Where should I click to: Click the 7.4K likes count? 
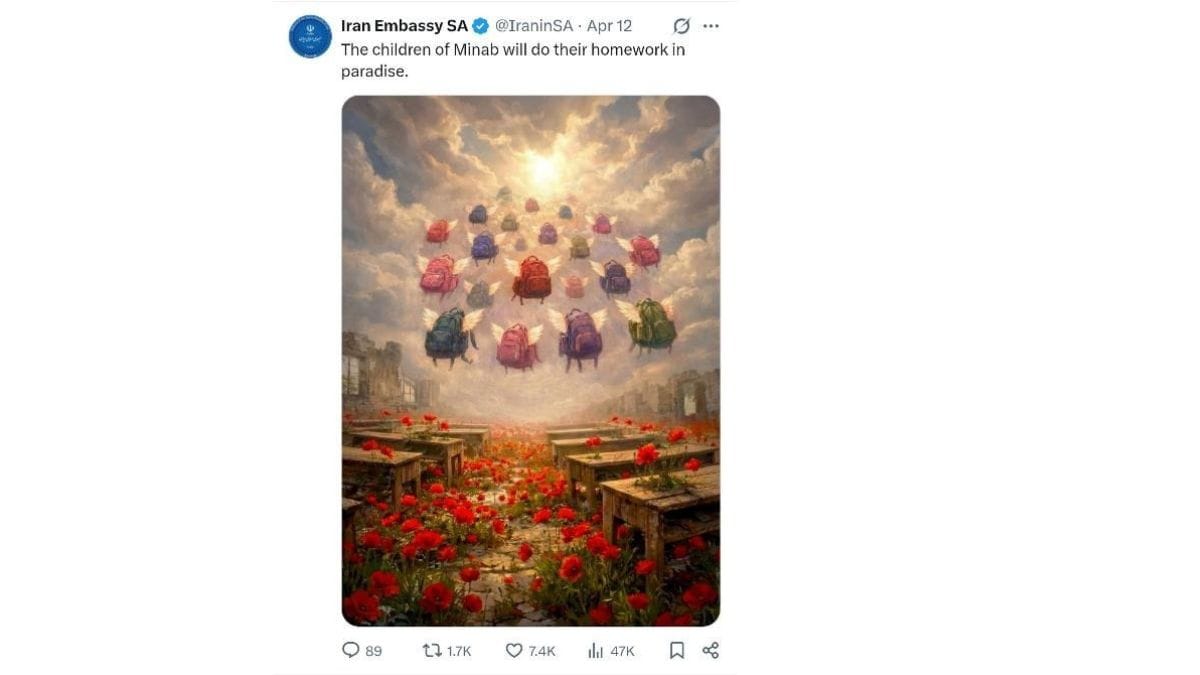point(542,651)
